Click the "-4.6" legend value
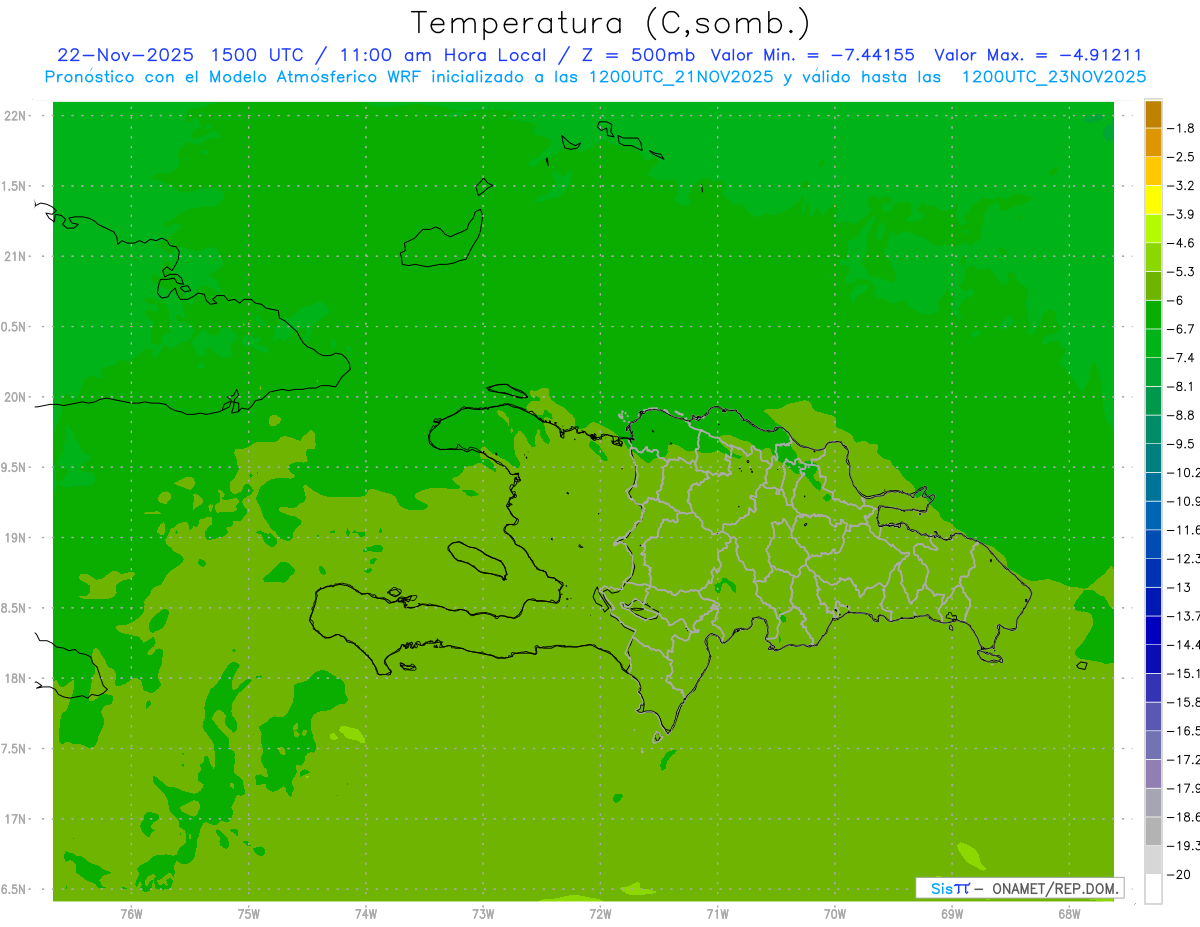1200x927 pixels. click(x=1183, y=243)
